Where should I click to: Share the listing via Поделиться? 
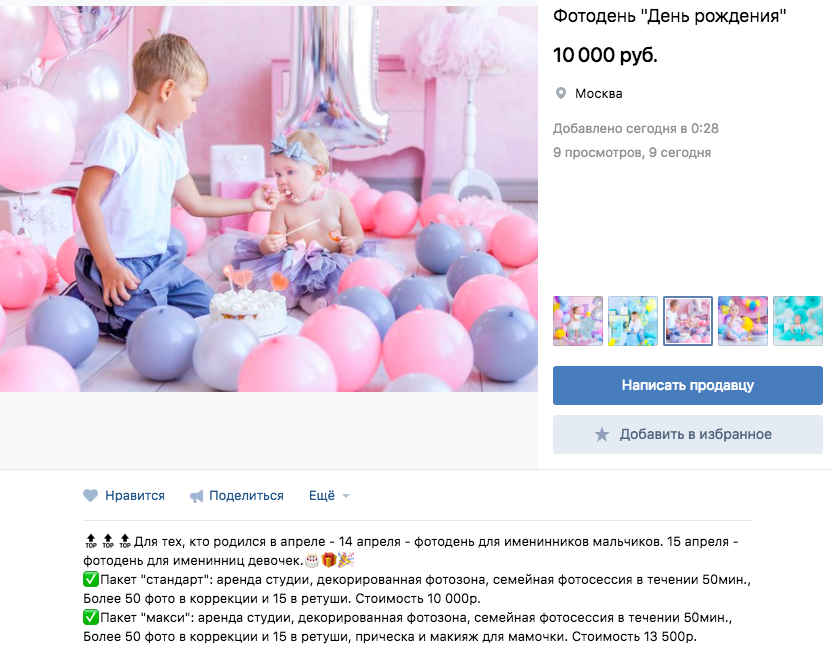(237, 496)
